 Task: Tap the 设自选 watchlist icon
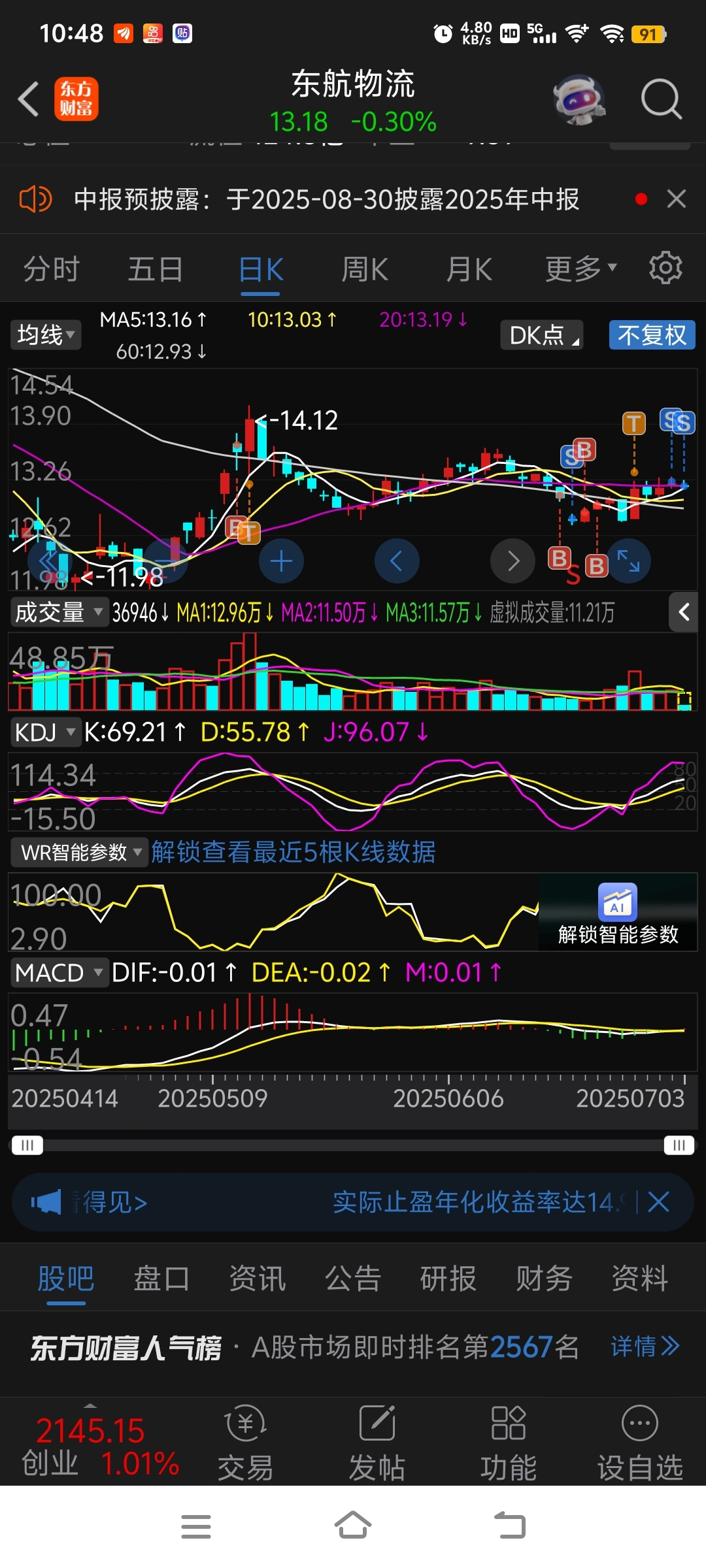coord(640,1443)
